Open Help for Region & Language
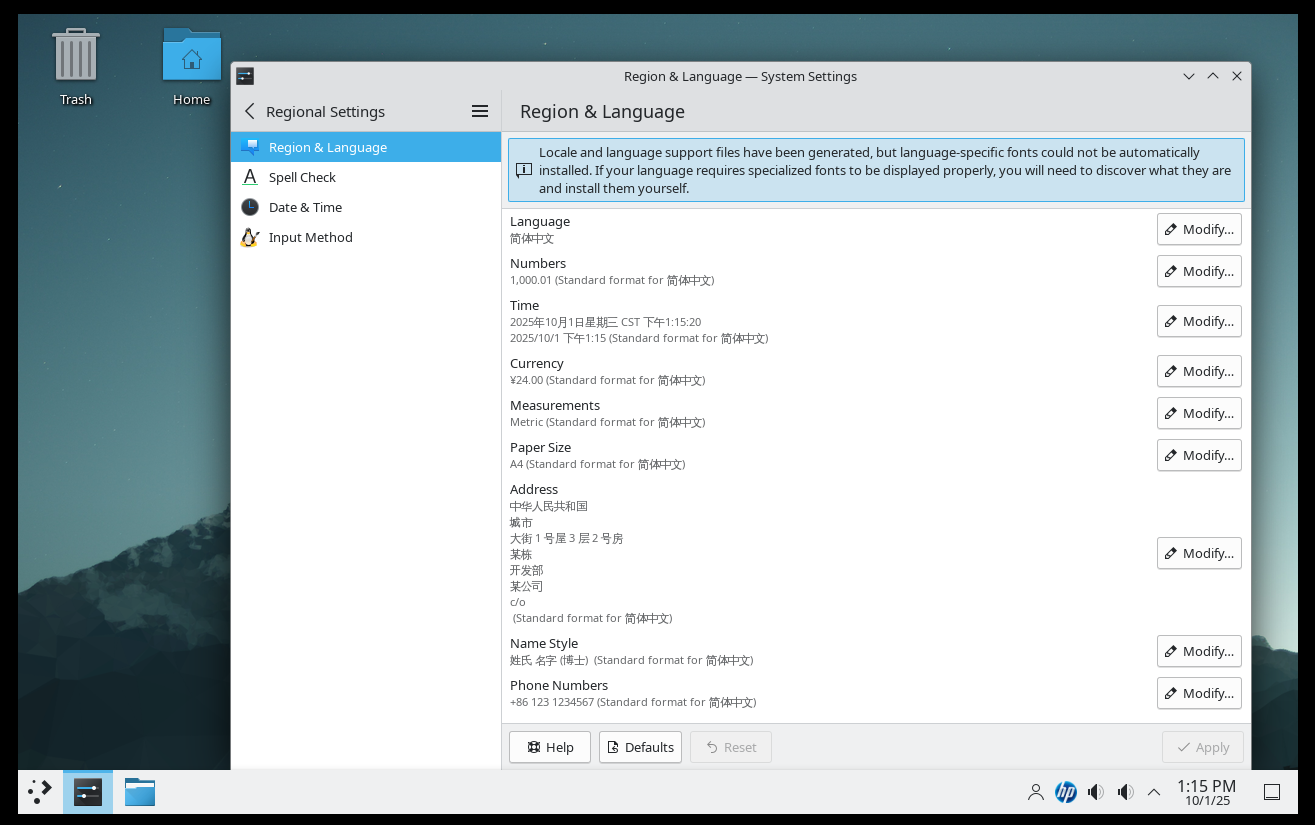The image size is (1315, 825). (550, 747)
